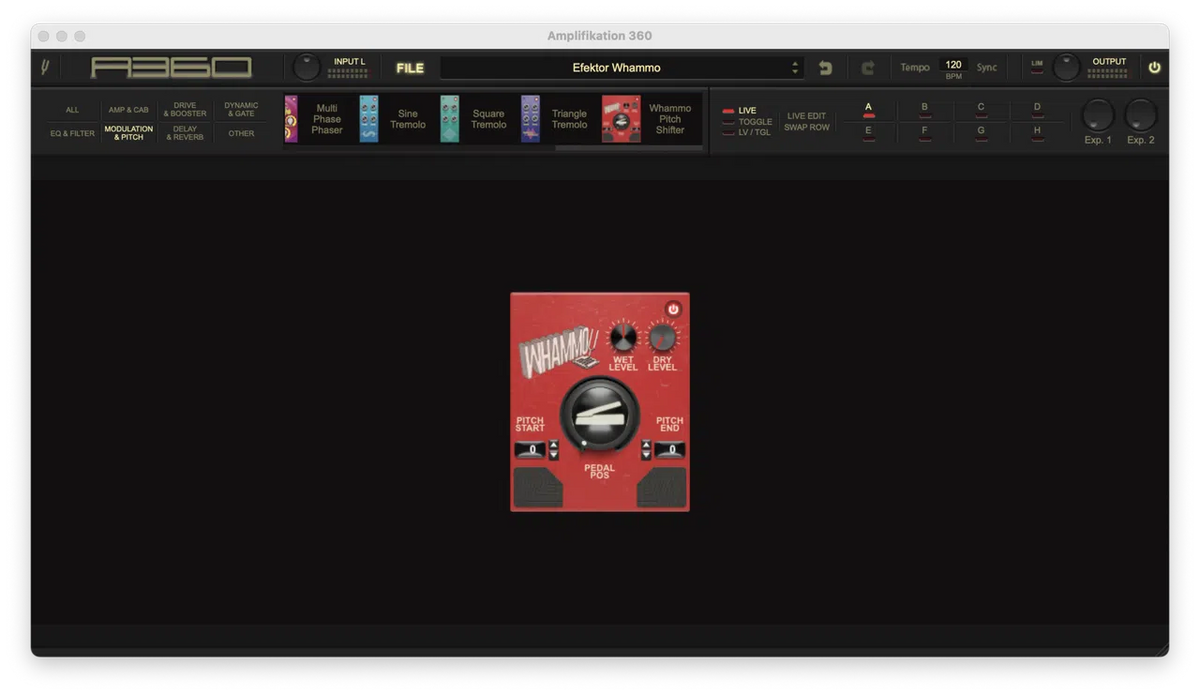
Task: Click the undo arrow icon
Action: pos(825,68)
